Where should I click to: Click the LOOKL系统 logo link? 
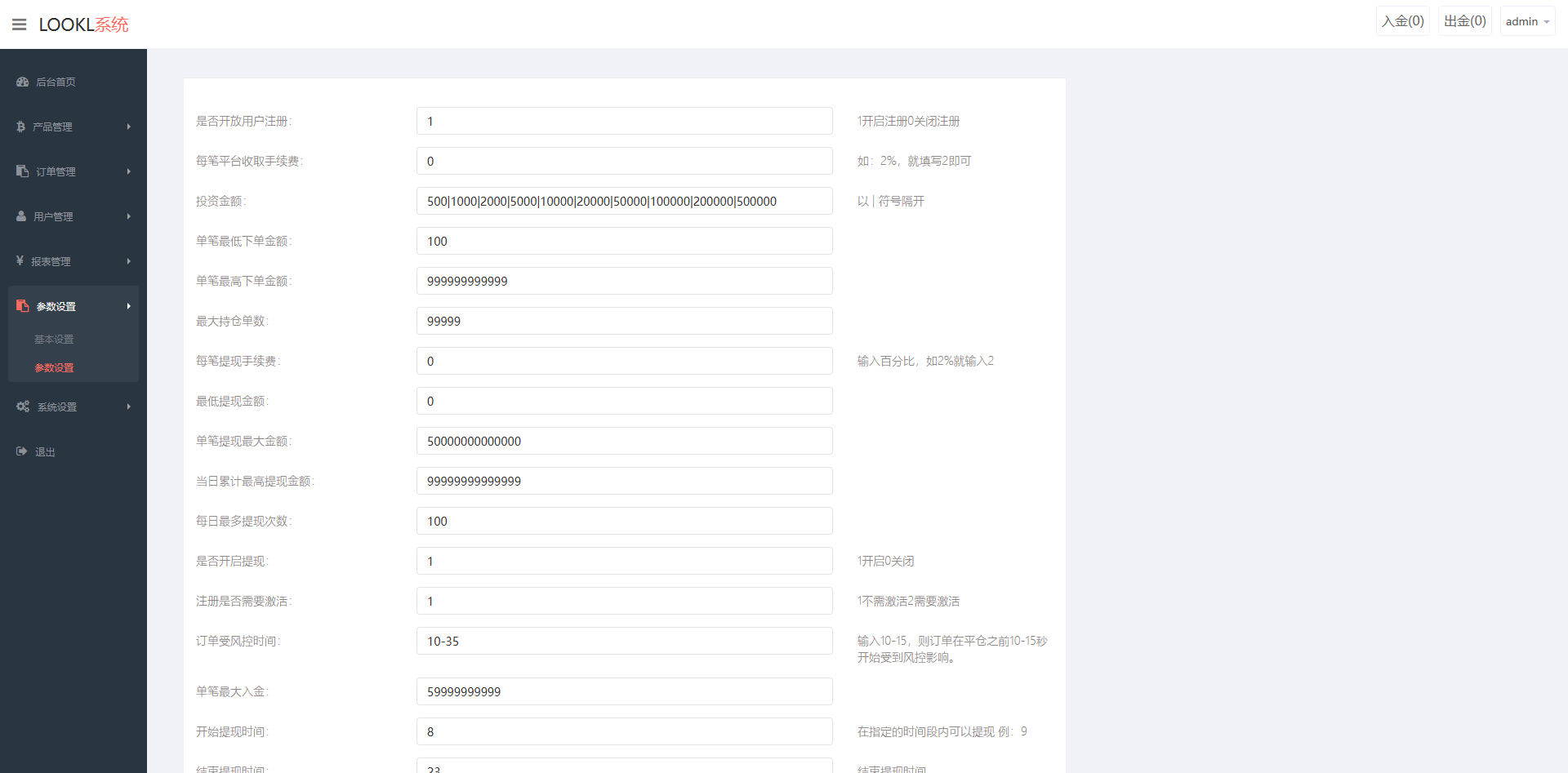coord(84,24)
